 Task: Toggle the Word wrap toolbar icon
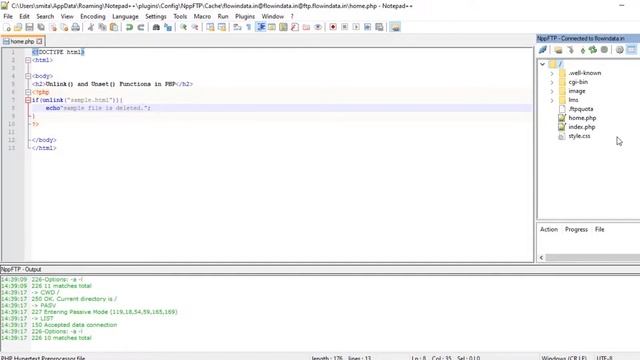tap(237, 27)
